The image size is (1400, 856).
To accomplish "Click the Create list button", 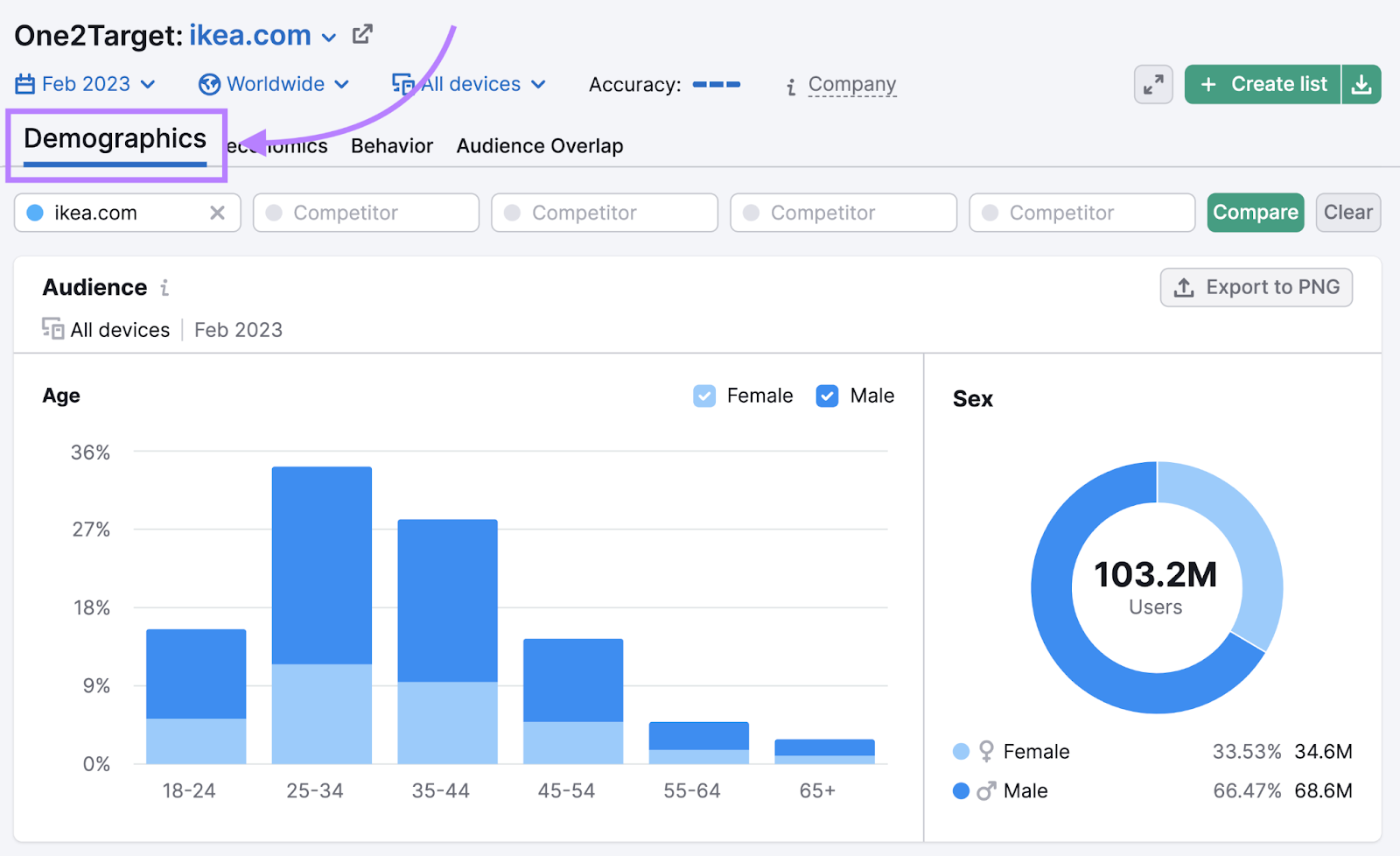I will (1263, 84).
